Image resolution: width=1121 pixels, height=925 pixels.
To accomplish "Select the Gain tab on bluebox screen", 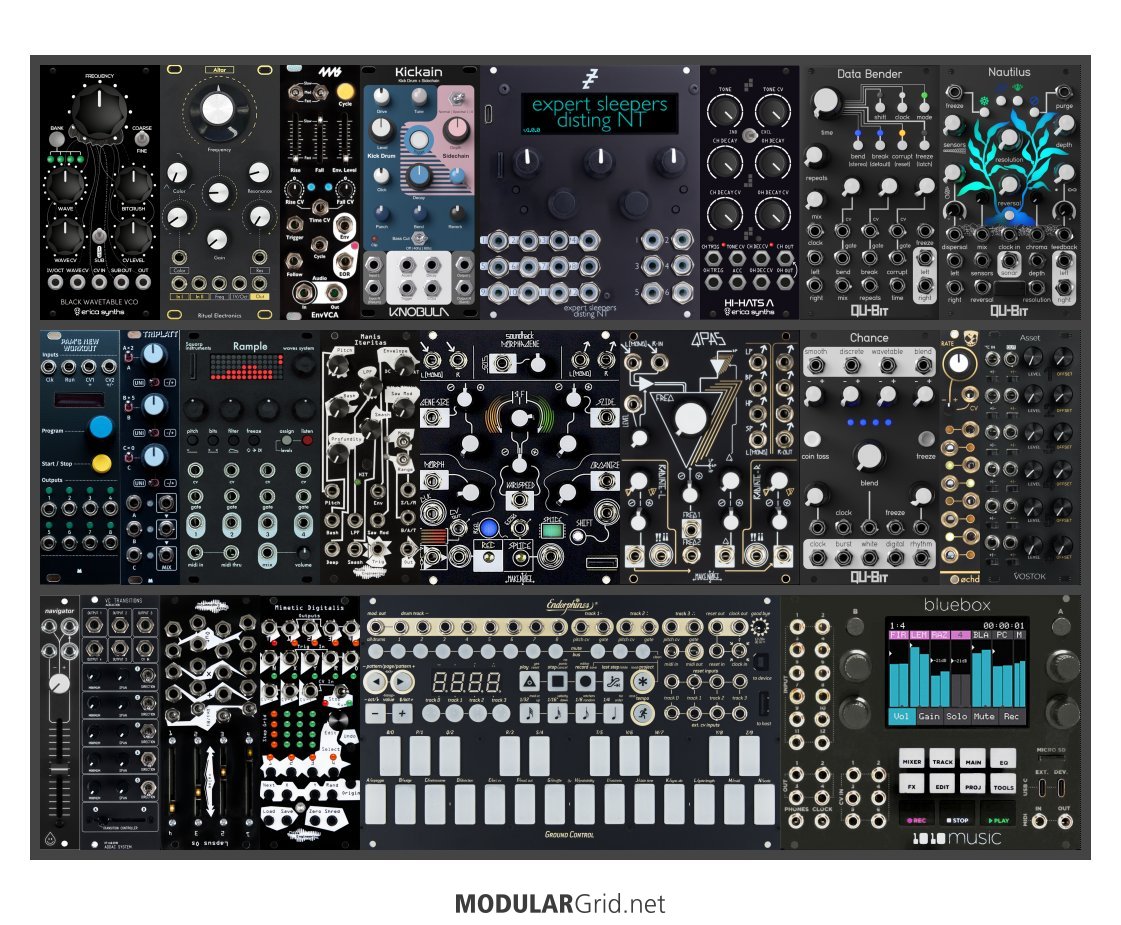I will (x=929, y=716).
